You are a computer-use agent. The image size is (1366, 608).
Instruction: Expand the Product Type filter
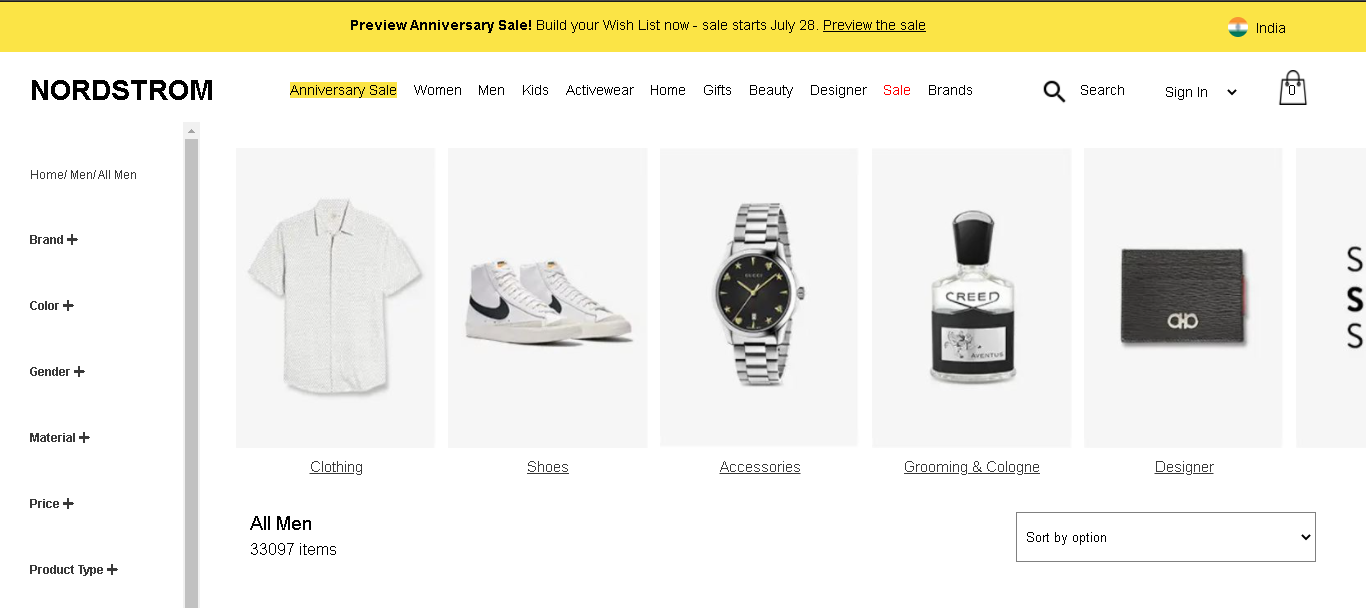(x=73, y=570)
